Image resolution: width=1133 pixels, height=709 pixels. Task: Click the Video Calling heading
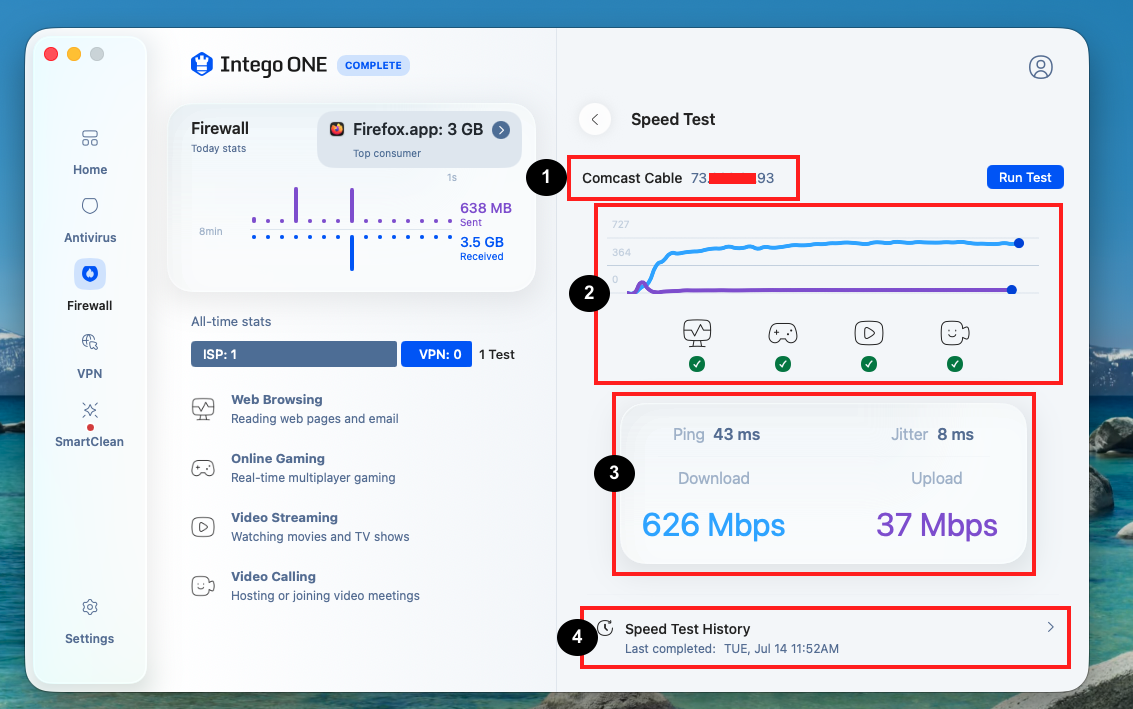[273, 577]
